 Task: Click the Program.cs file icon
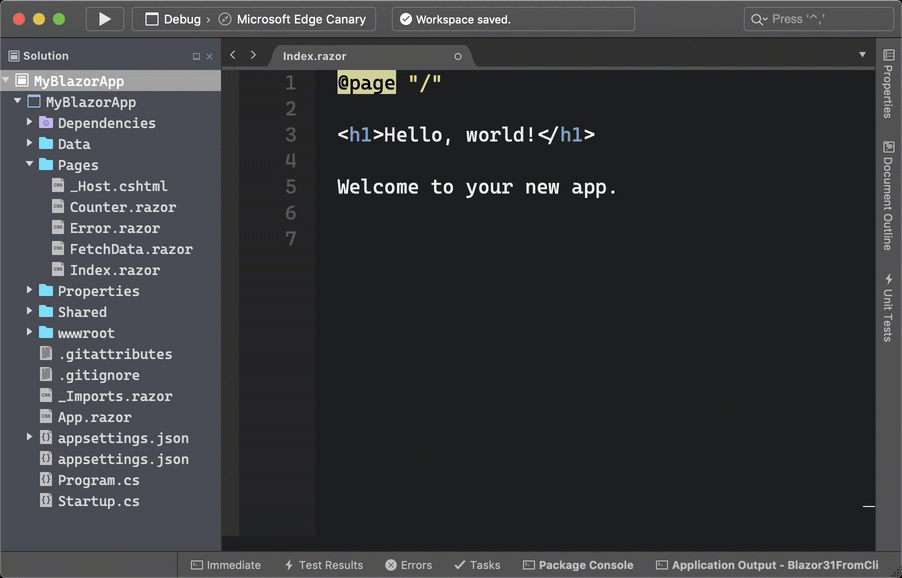(46, 479)
